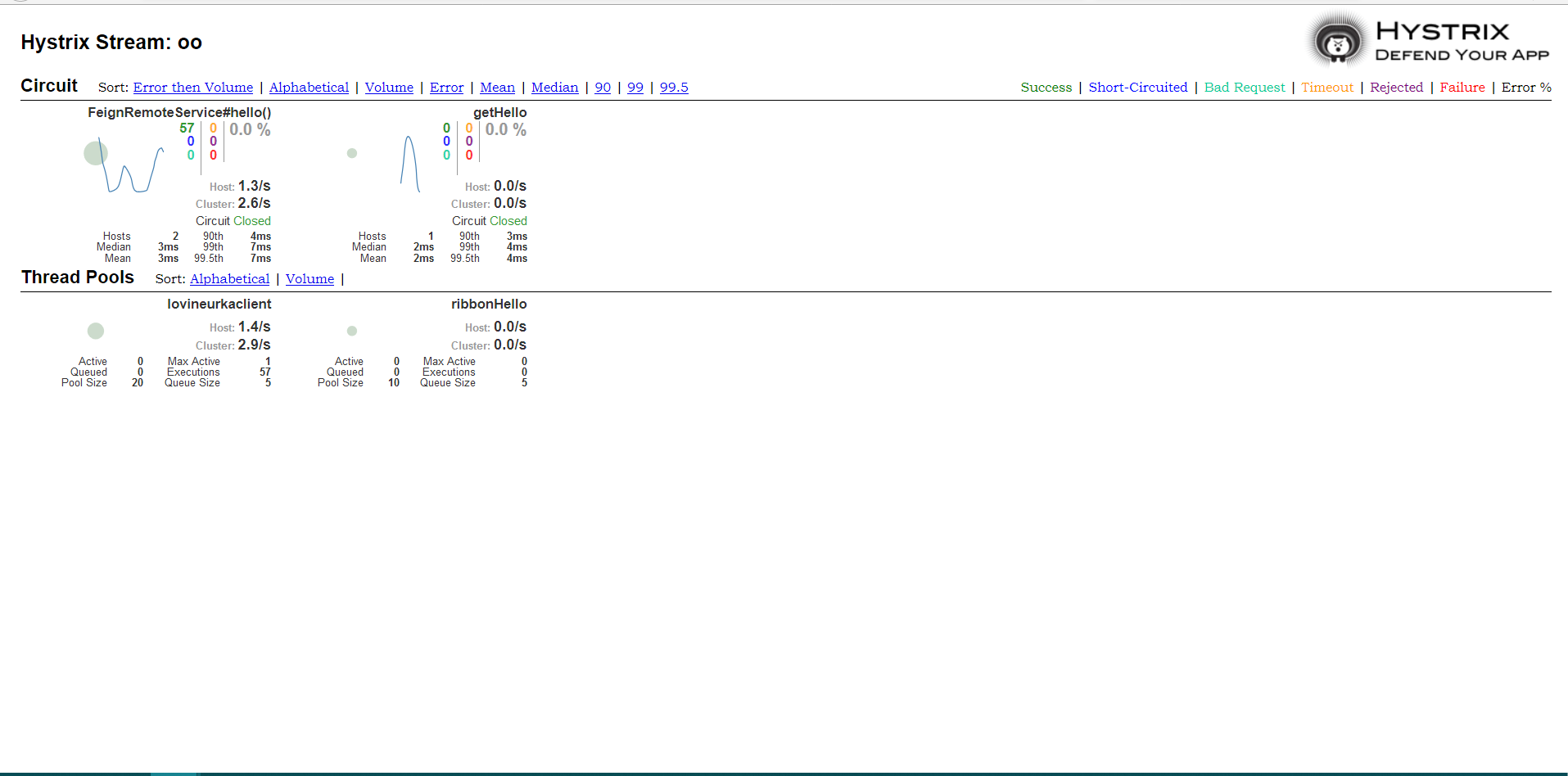This screenshot has height=776, width=1568.
Task: Click the 'Hystrix Stream: oo' heading
Action: [111, 43]
